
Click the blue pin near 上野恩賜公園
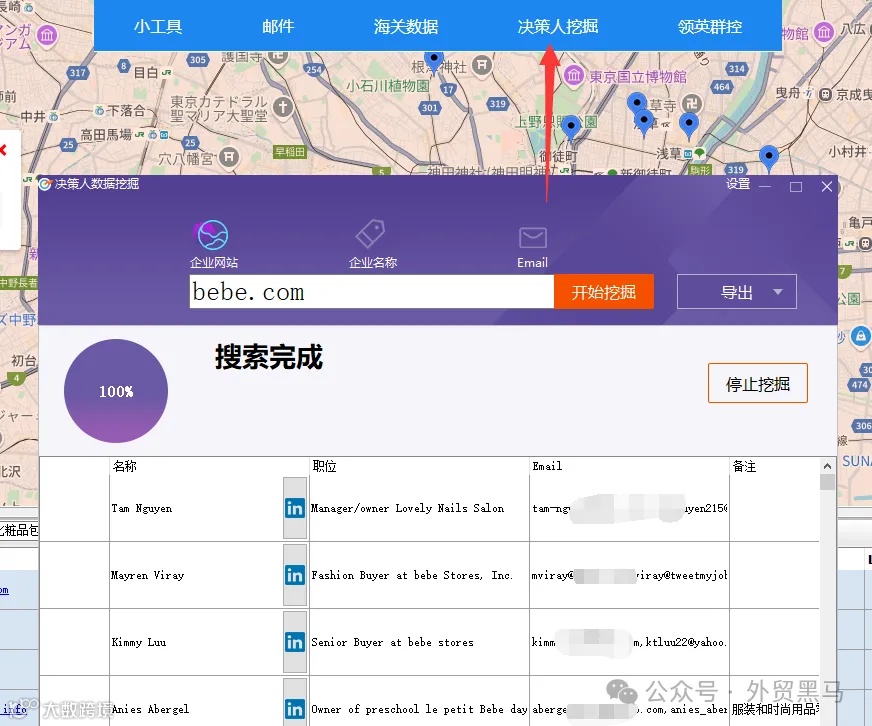coord(571,127)
